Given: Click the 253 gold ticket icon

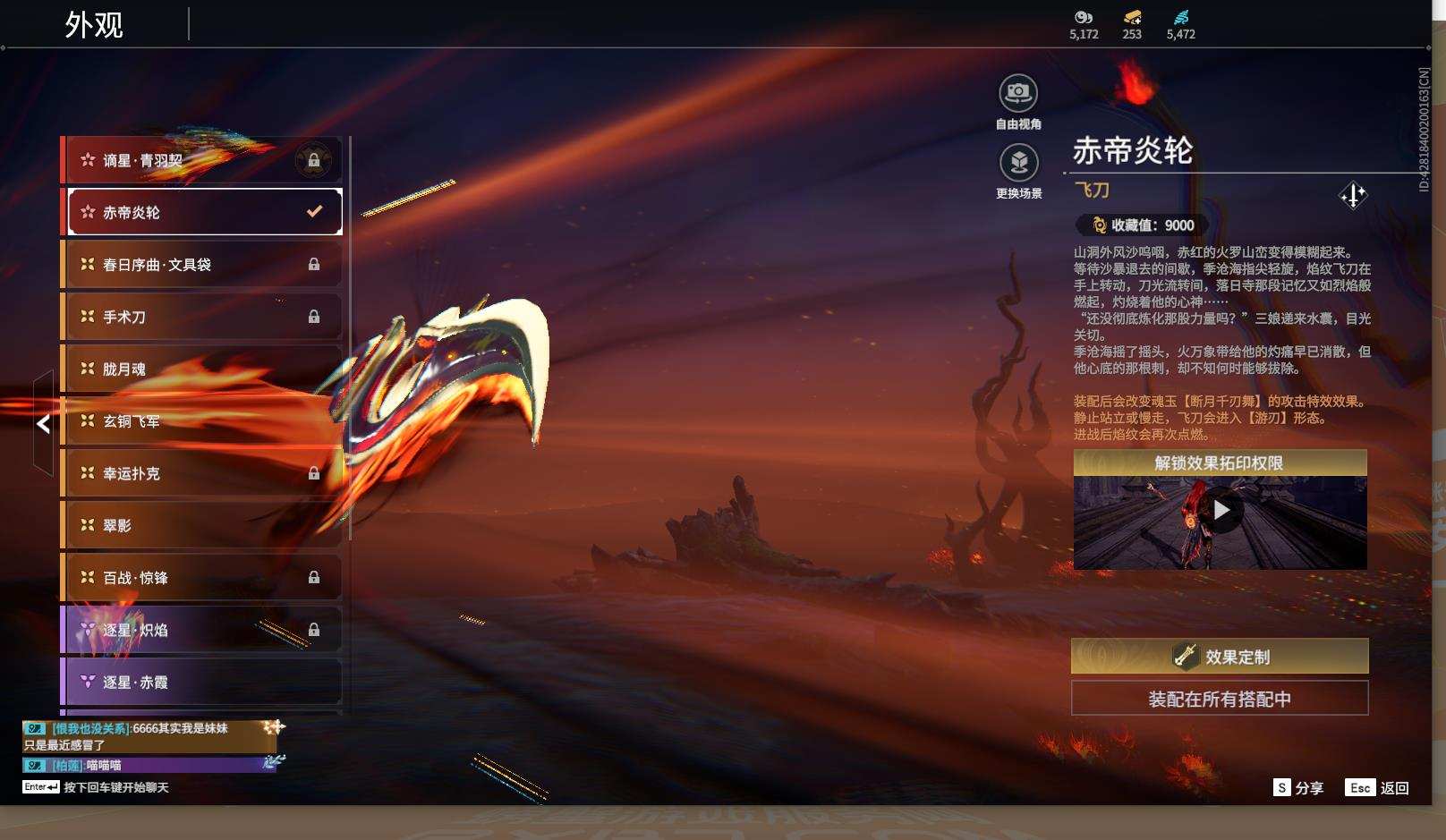Looking at the screenshot, I should click(1132, 17).
